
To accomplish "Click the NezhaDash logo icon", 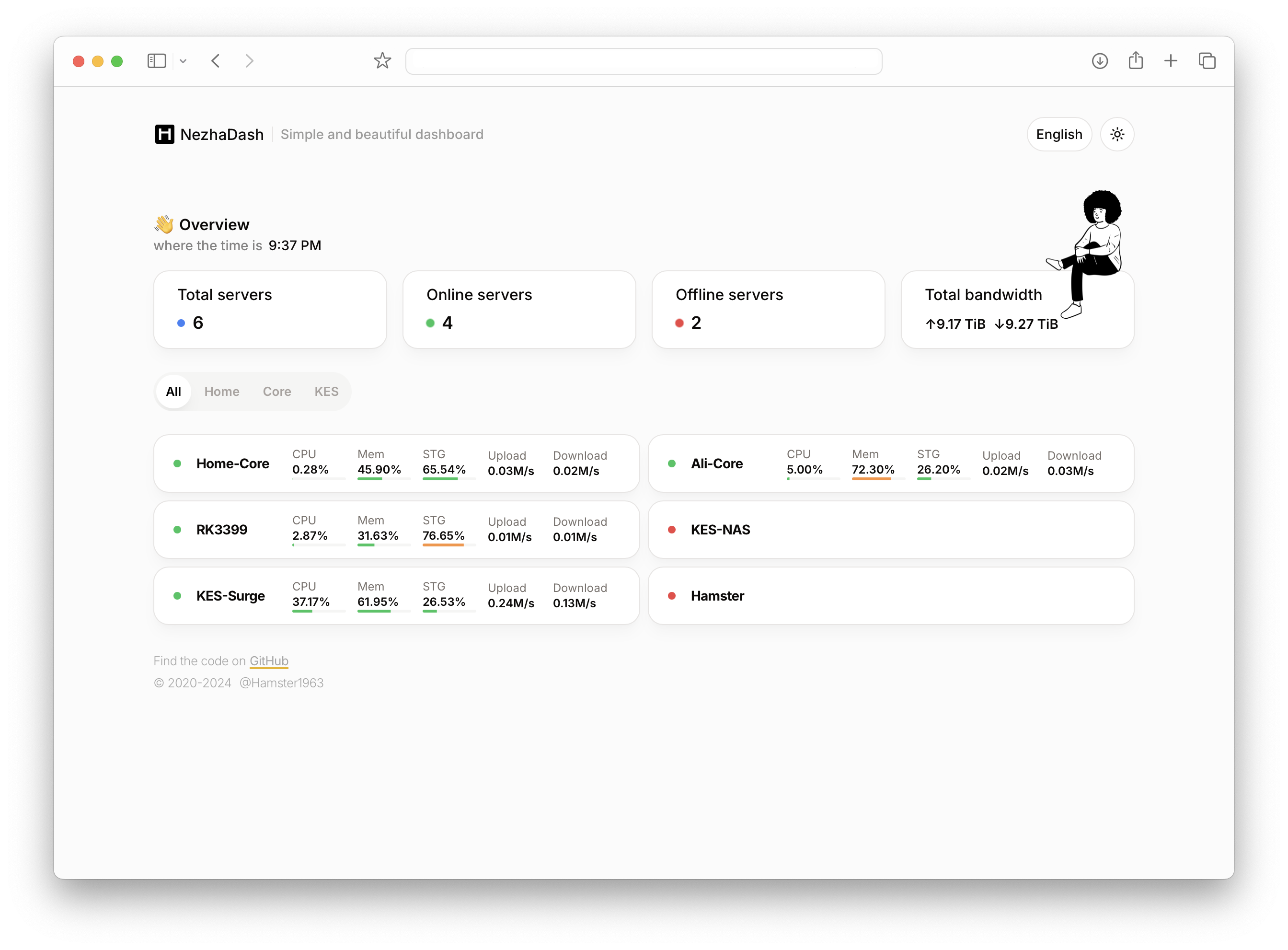I will pos(164,134).
